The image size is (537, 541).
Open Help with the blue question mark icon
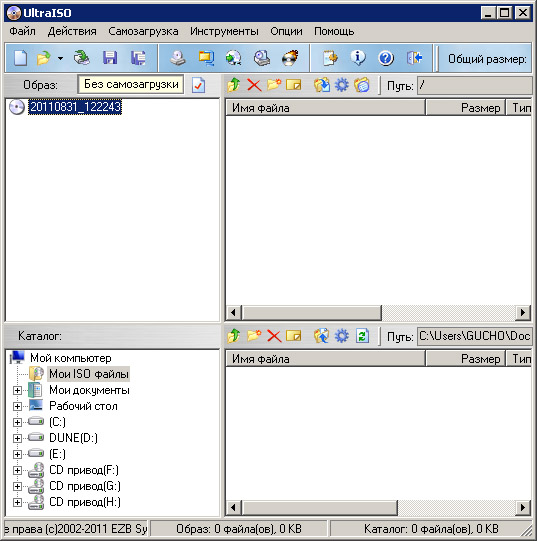(386, 58)
